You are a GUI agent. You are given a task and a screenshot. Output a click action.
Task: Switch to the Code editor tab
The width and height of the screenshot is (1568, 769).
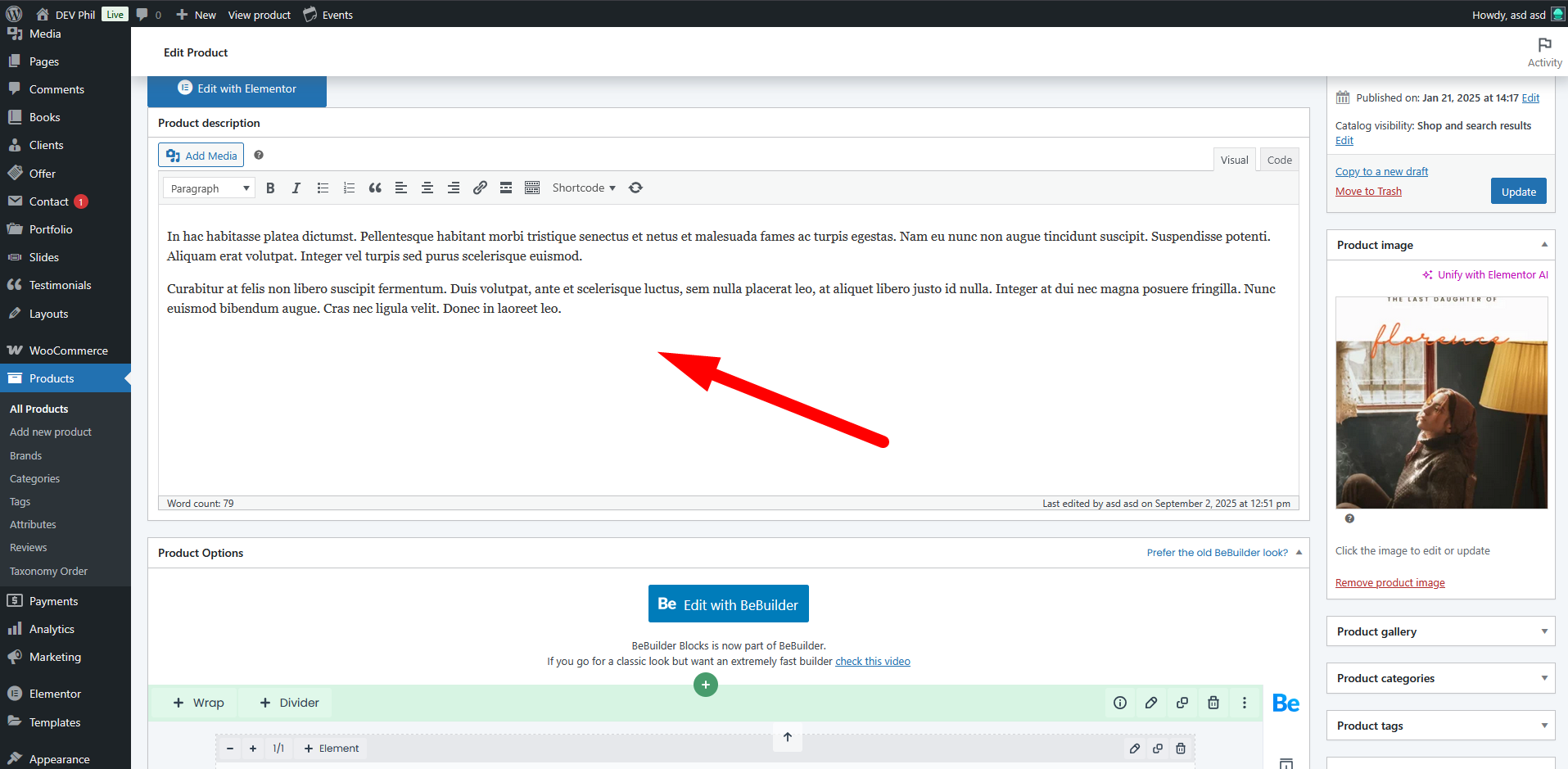click(1279, 160)
